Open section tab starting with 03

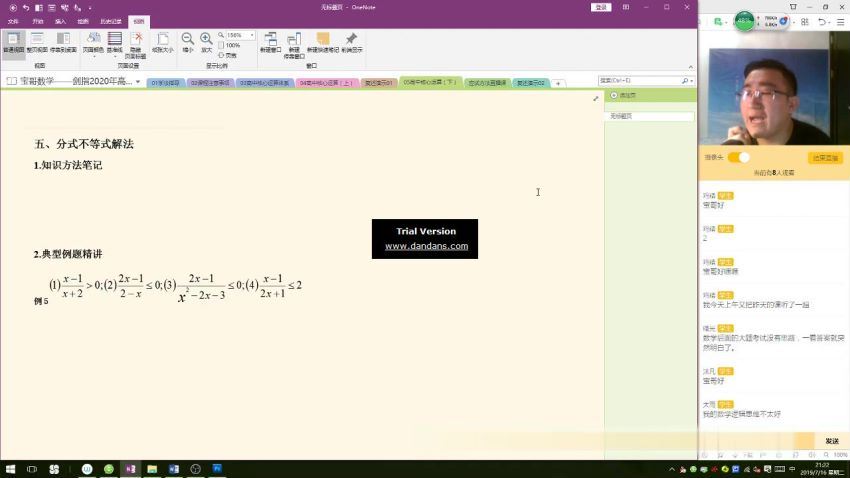click(x=265, y=83)
